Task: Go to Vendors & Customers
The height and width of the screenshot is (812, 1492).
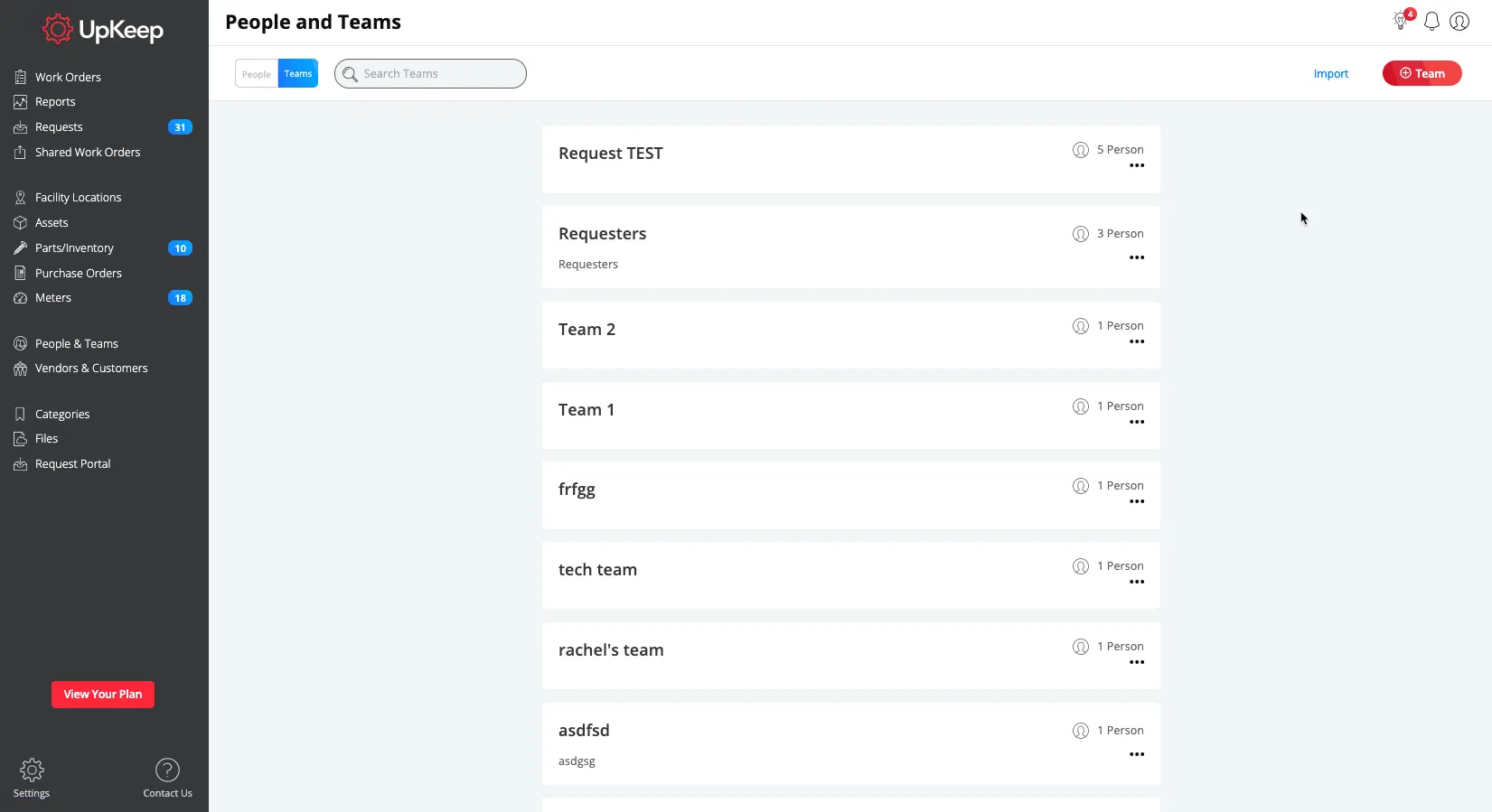Action: tap(91, 369)
